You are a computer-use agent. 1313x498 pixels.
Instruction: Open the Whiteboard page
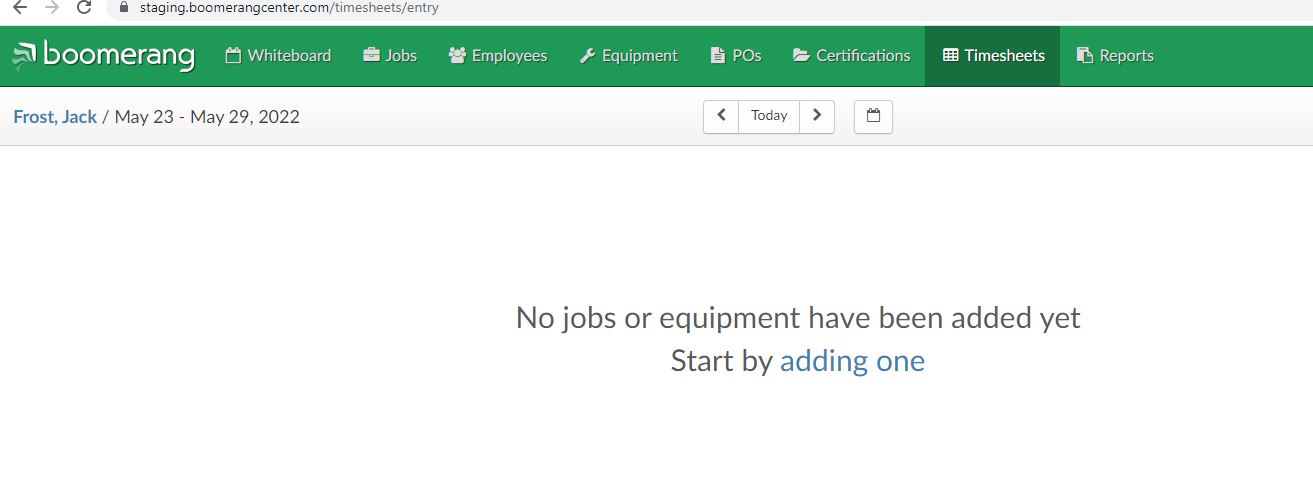278,56
